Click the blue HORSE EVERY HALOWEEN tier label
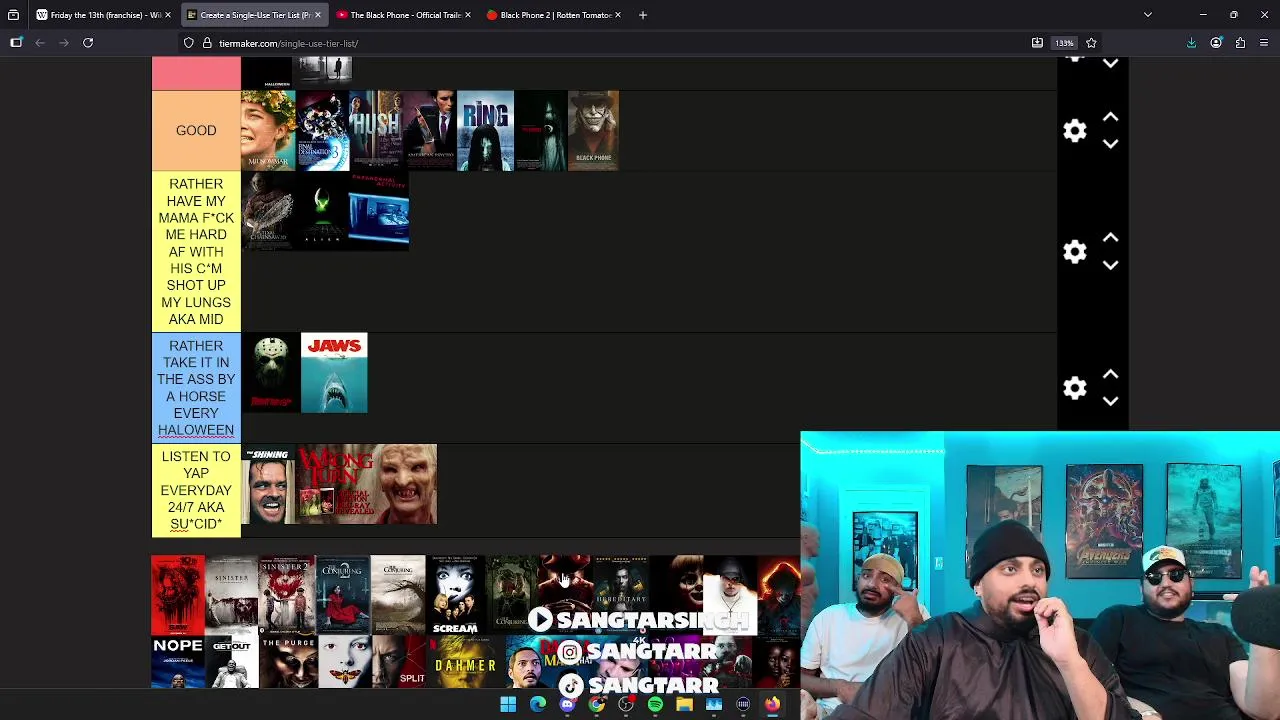This screenshot has height=720, width=1280. [196, 388]
